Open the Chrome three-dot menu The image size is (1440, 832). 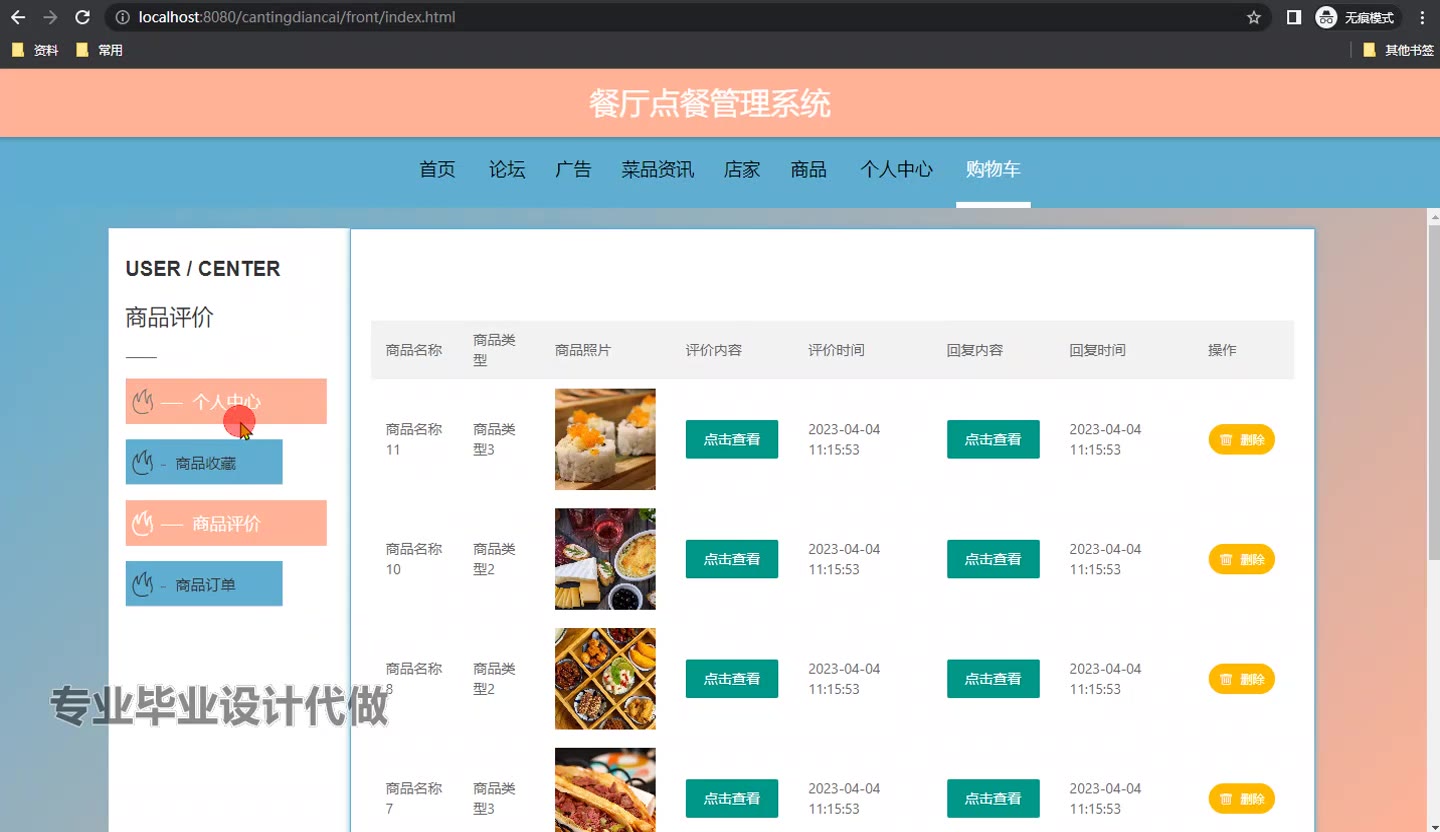1422,17
